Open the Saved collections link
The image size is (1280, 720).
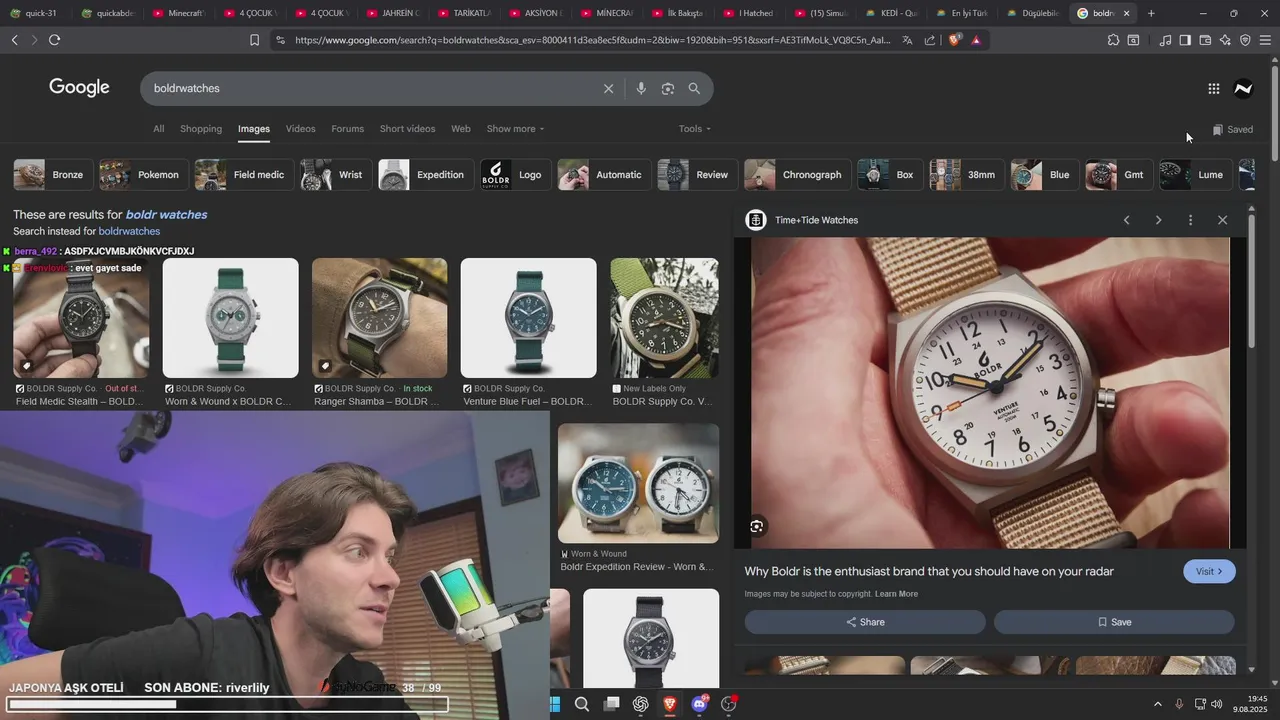pyautogui.click(x=1232, y=130)
